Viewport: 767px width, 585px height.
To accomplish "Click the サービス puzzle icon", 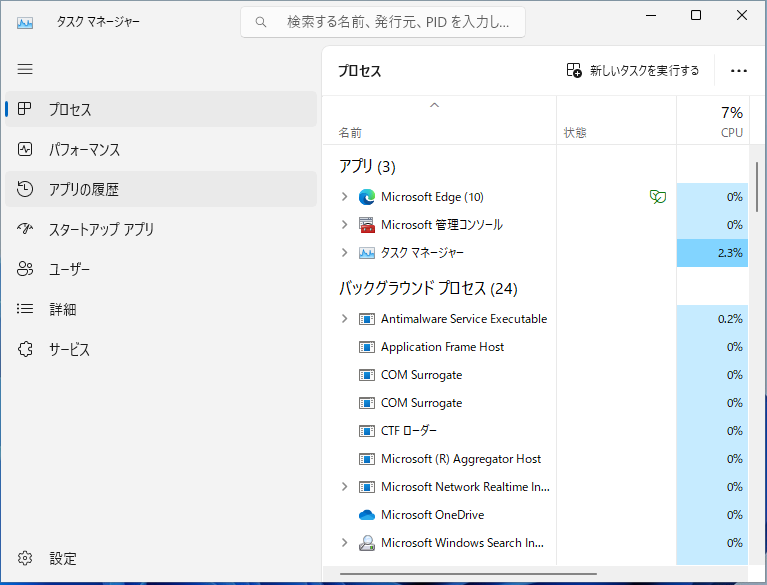I will [25, 349].
